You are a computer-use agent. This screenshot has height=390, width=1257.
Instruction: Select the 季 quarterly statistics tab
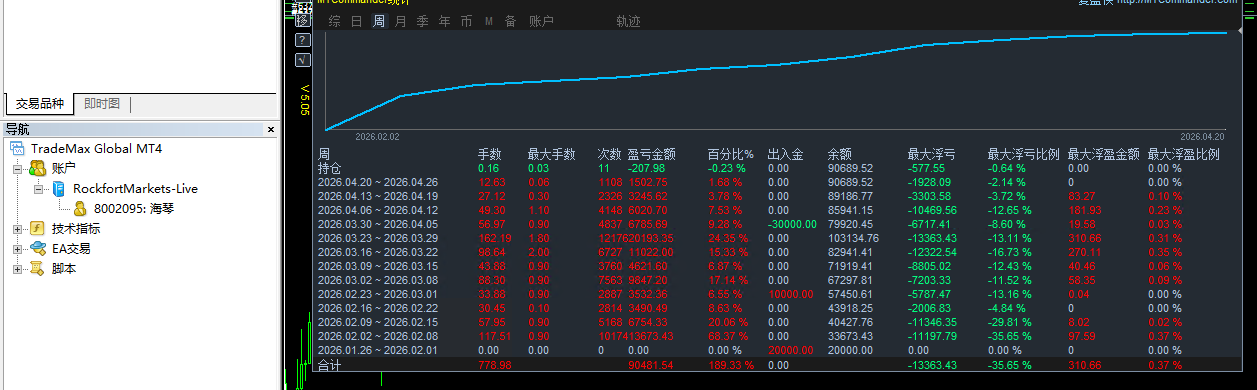(x=423, y=21)
